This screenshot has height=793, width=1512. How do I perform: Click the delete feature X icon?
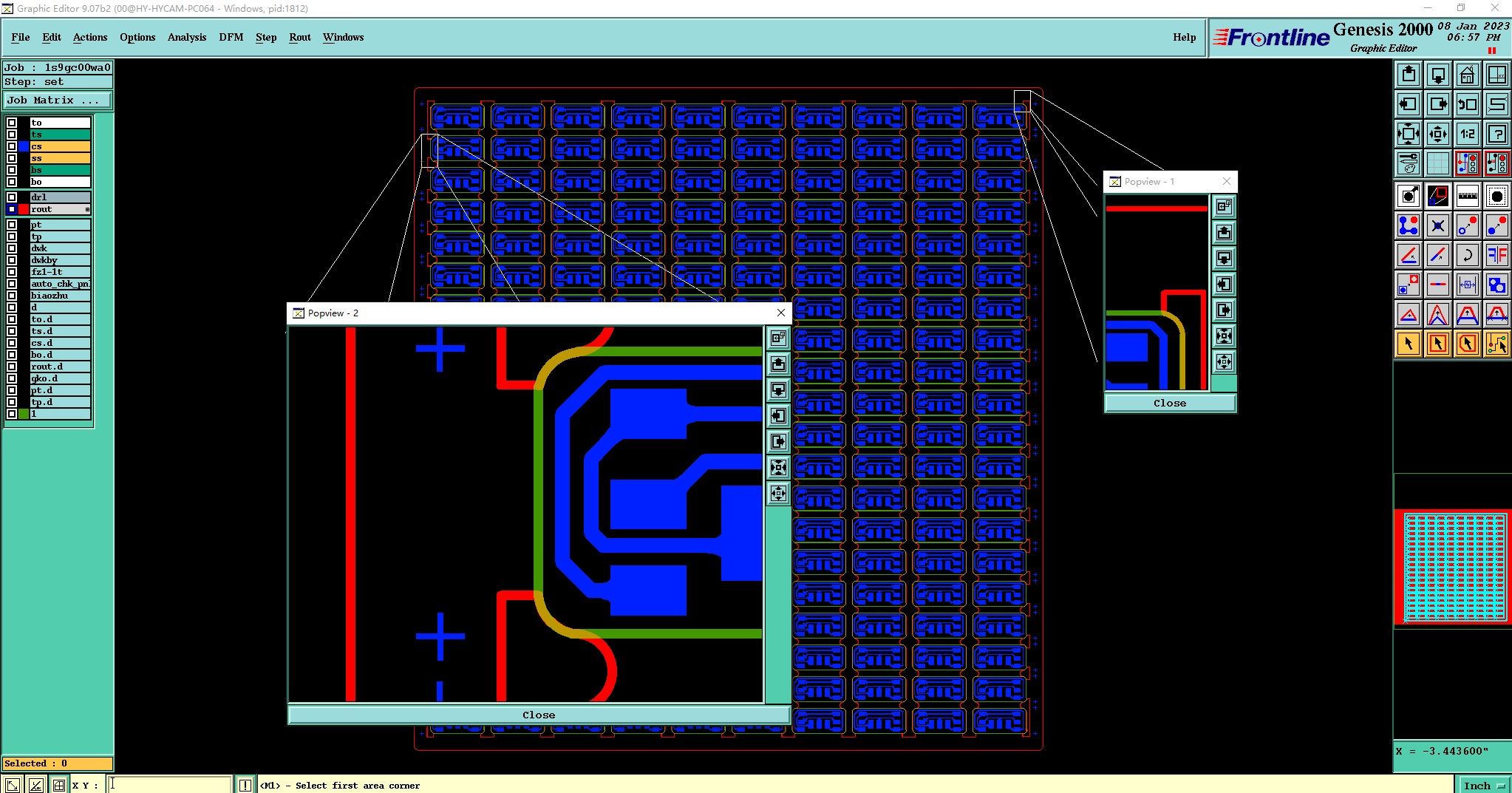coord(1438,225)
